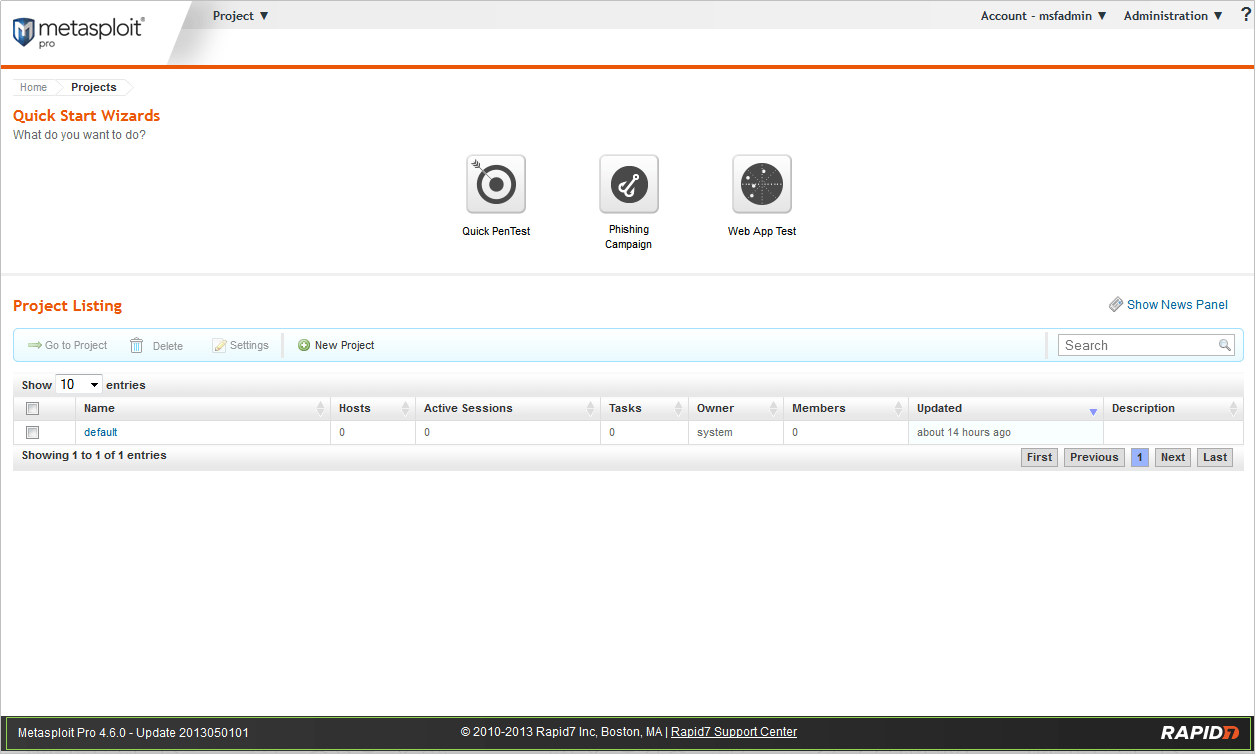Click the help question mark icon

[x=1245, y=15]
